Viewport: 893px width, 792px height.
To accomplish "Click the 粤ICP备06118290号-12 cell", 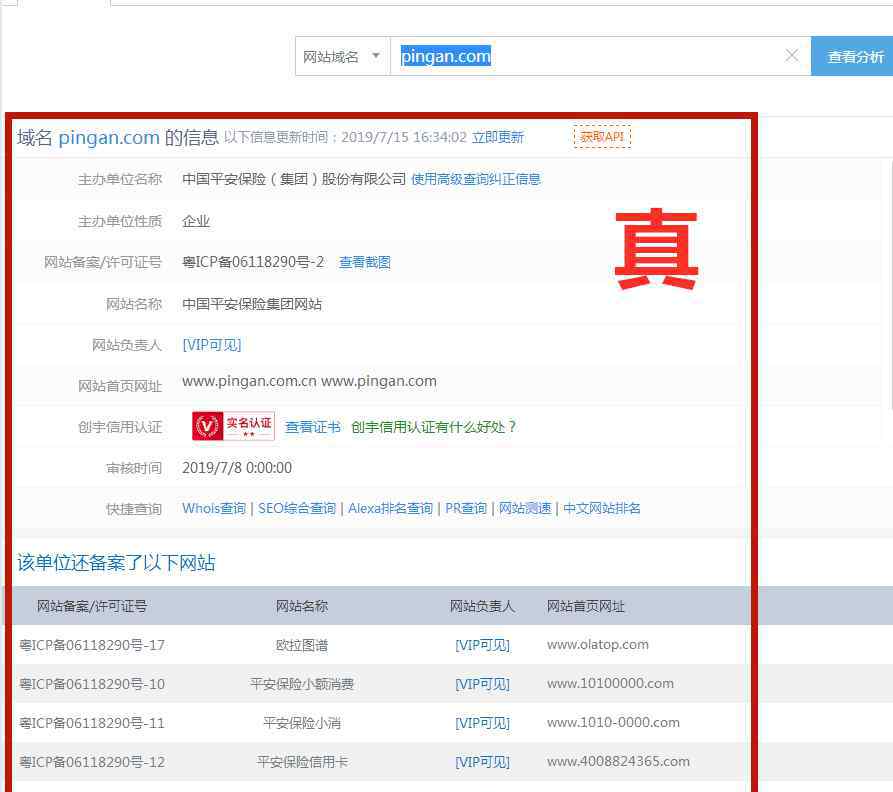I will coord(92,762).
